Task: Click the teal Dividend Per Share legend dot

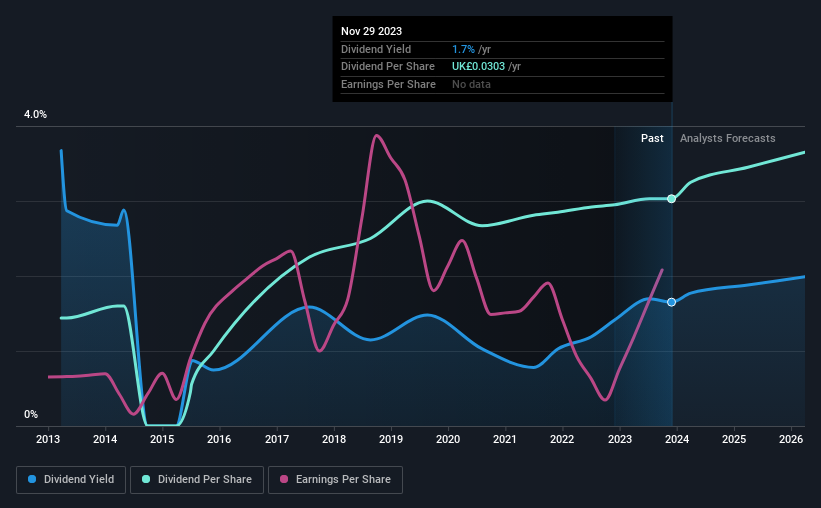Action: point(146,479)
